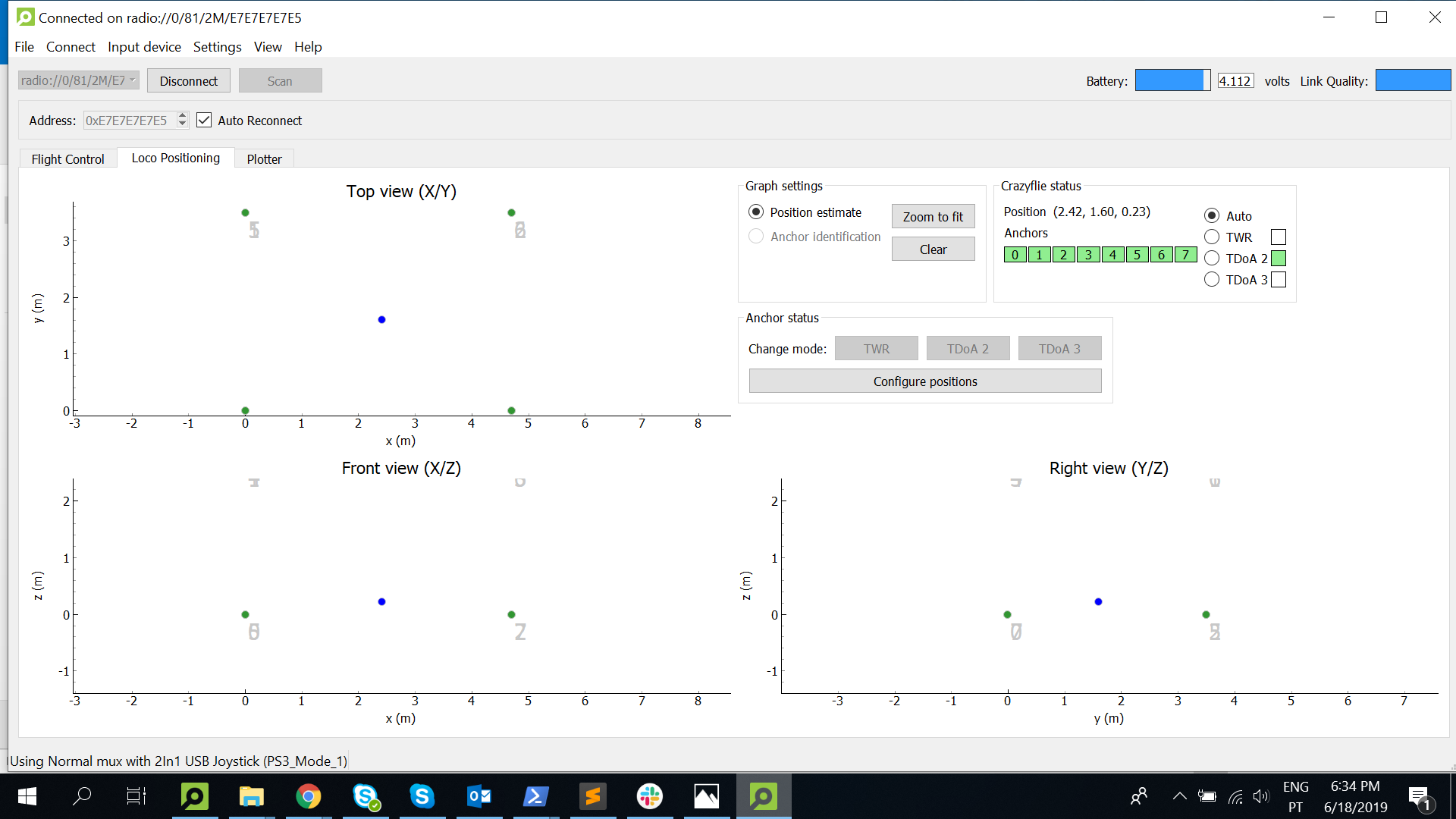Screen dimensions: 1456x819
Task: Open File Explorer in the taskbar
Action: pos(251,796)
